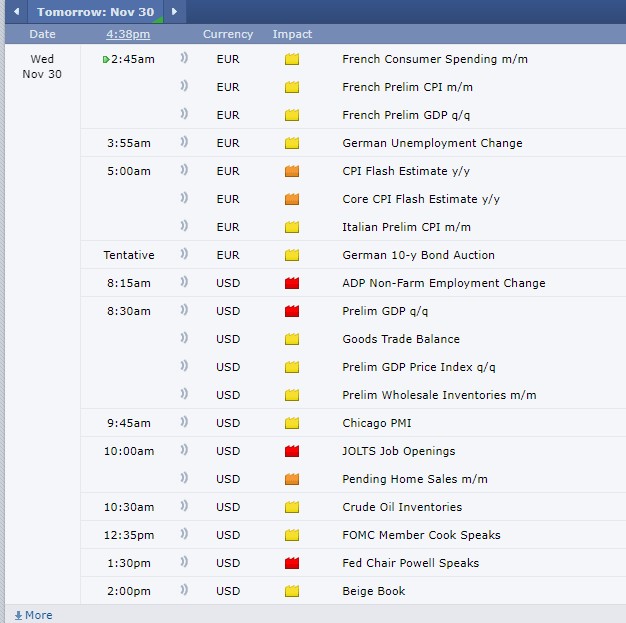The image size is (626, 623).
Task: Click red impact icon for JOLTS Job Openings
Action: pyautogui.click(x=292, y=451)
